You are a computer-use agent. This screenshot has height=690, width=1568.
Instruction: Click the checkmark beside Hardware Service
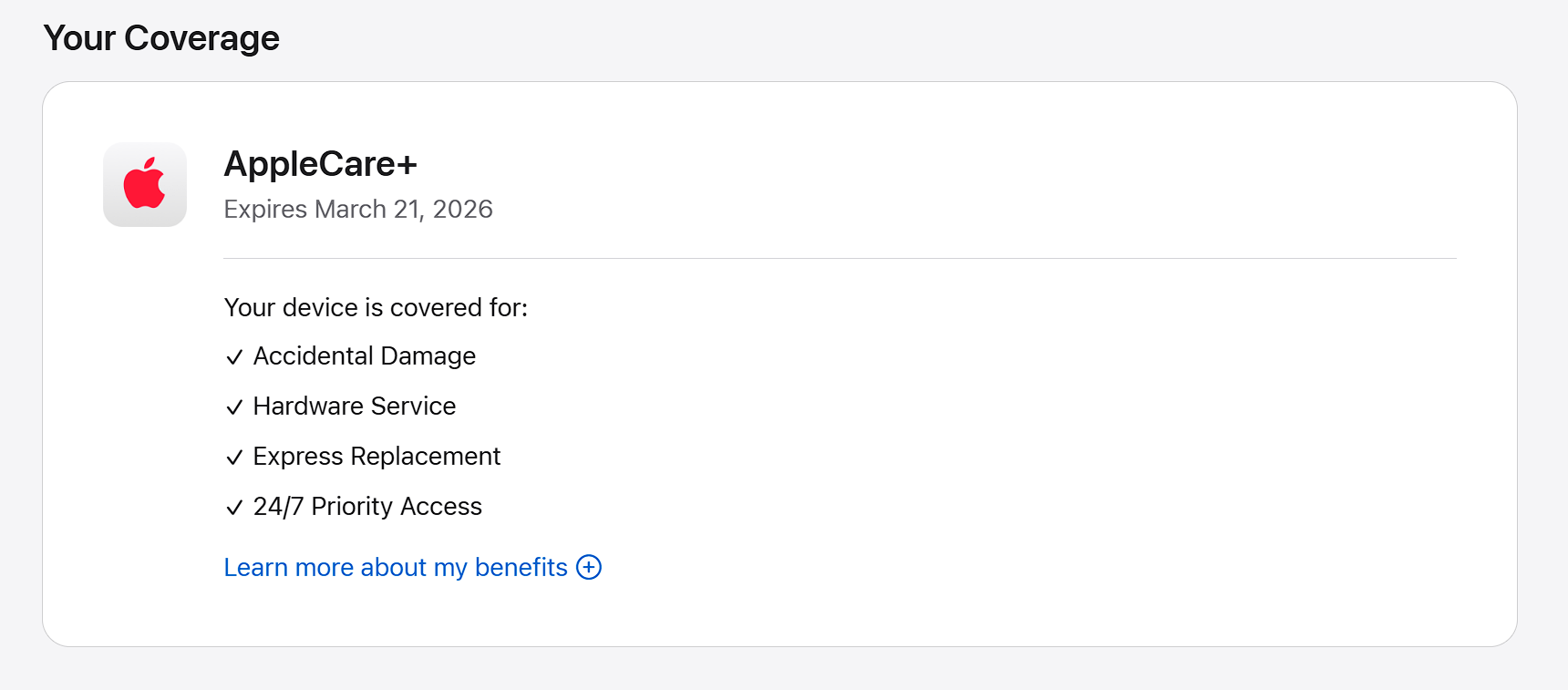click(234, 407)
